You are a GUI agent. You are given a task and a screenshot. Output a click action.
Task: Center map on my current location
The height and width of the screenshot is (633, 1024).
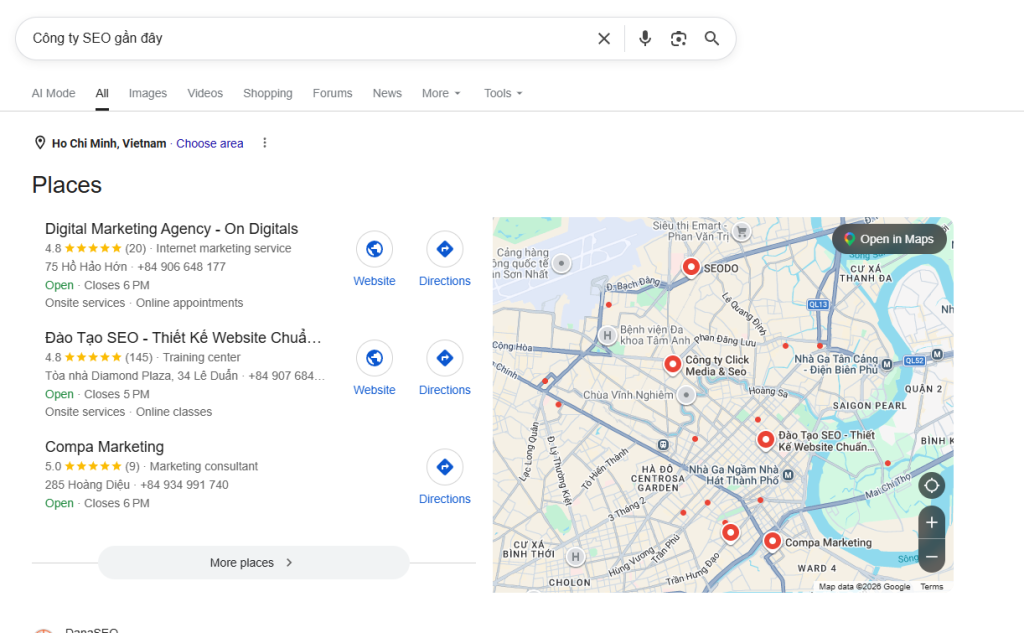[932, 486]
